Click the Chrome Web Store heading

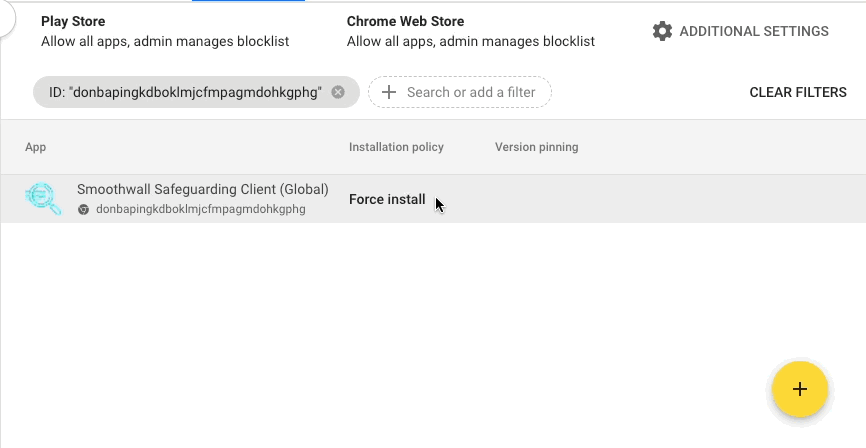coord(405,22)
